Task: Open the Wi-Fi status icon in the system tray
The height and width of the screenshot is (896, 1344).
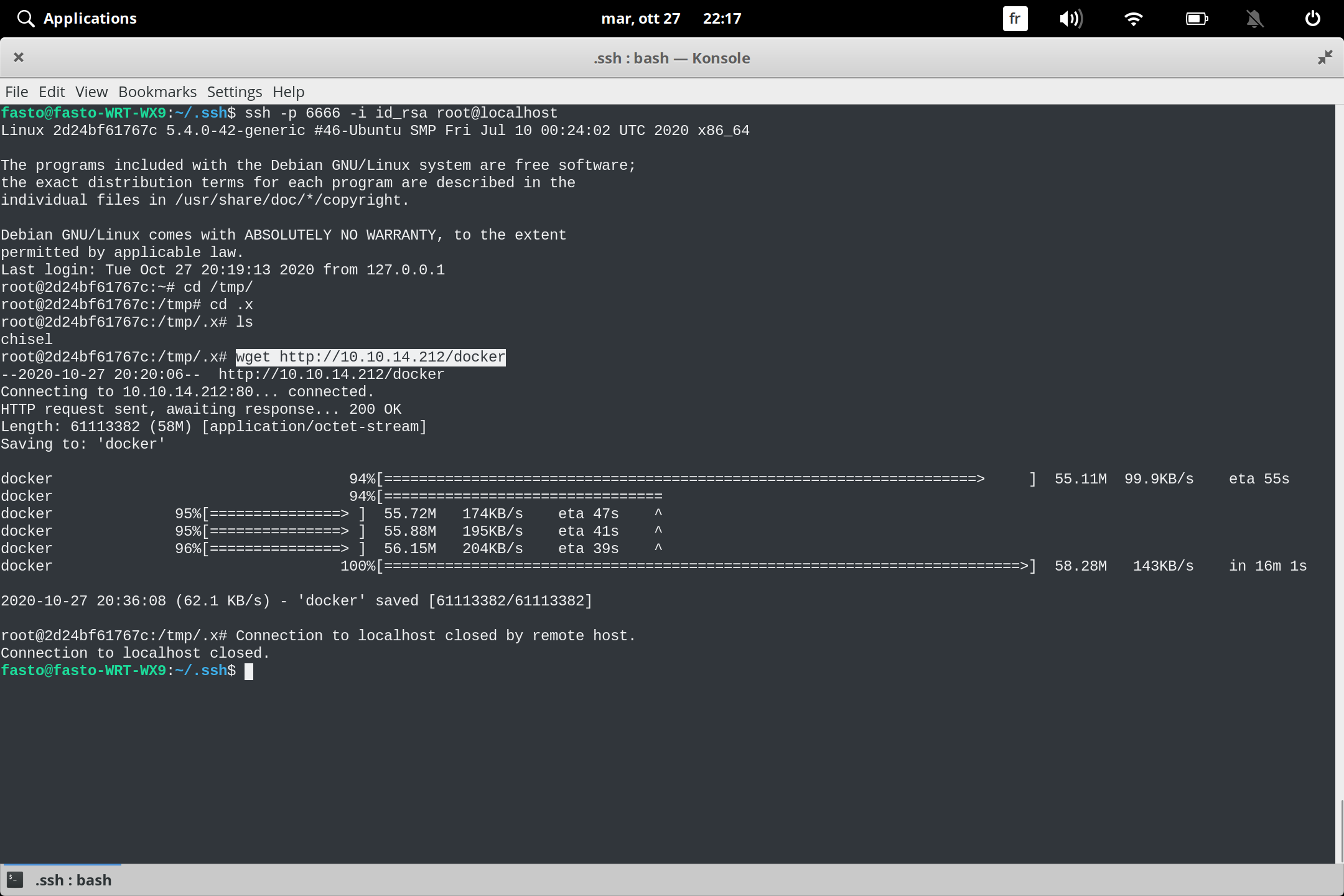Action: (1134, 18)
